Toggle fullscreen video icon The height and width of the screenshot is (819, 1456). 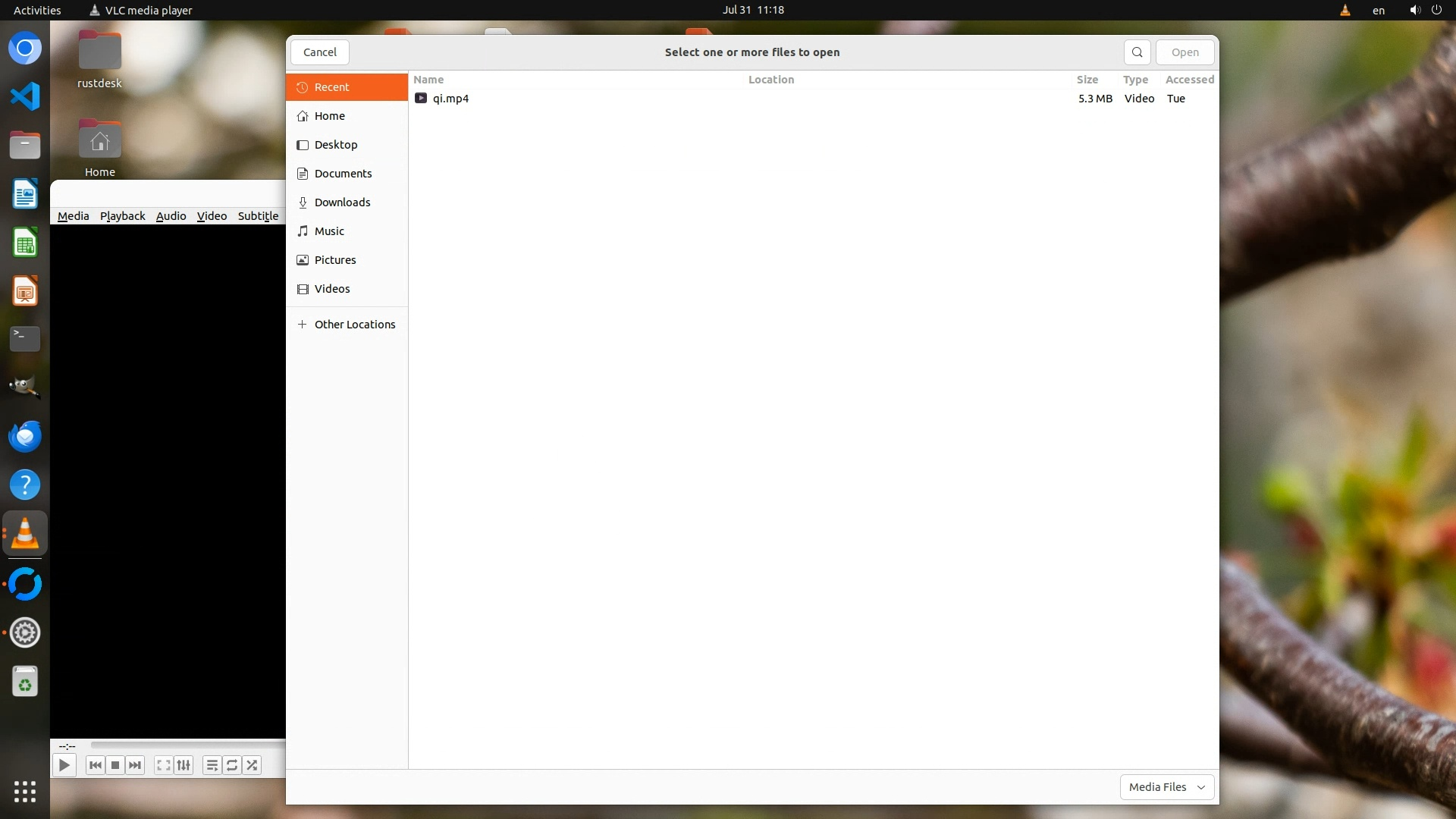coord(163,765)
